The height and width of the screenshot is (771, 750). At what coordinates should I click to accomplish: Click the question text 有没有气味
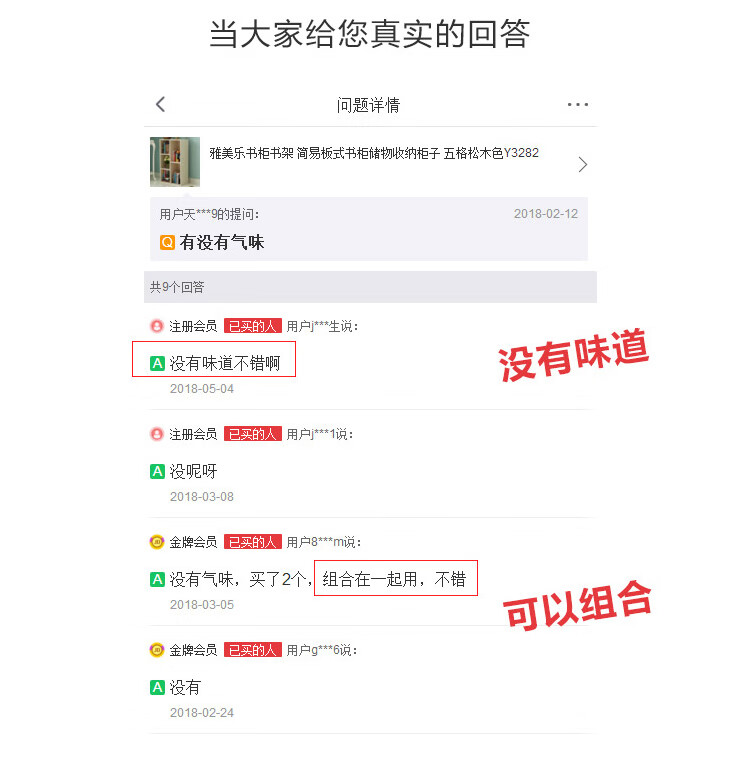(x=222, y=242)
